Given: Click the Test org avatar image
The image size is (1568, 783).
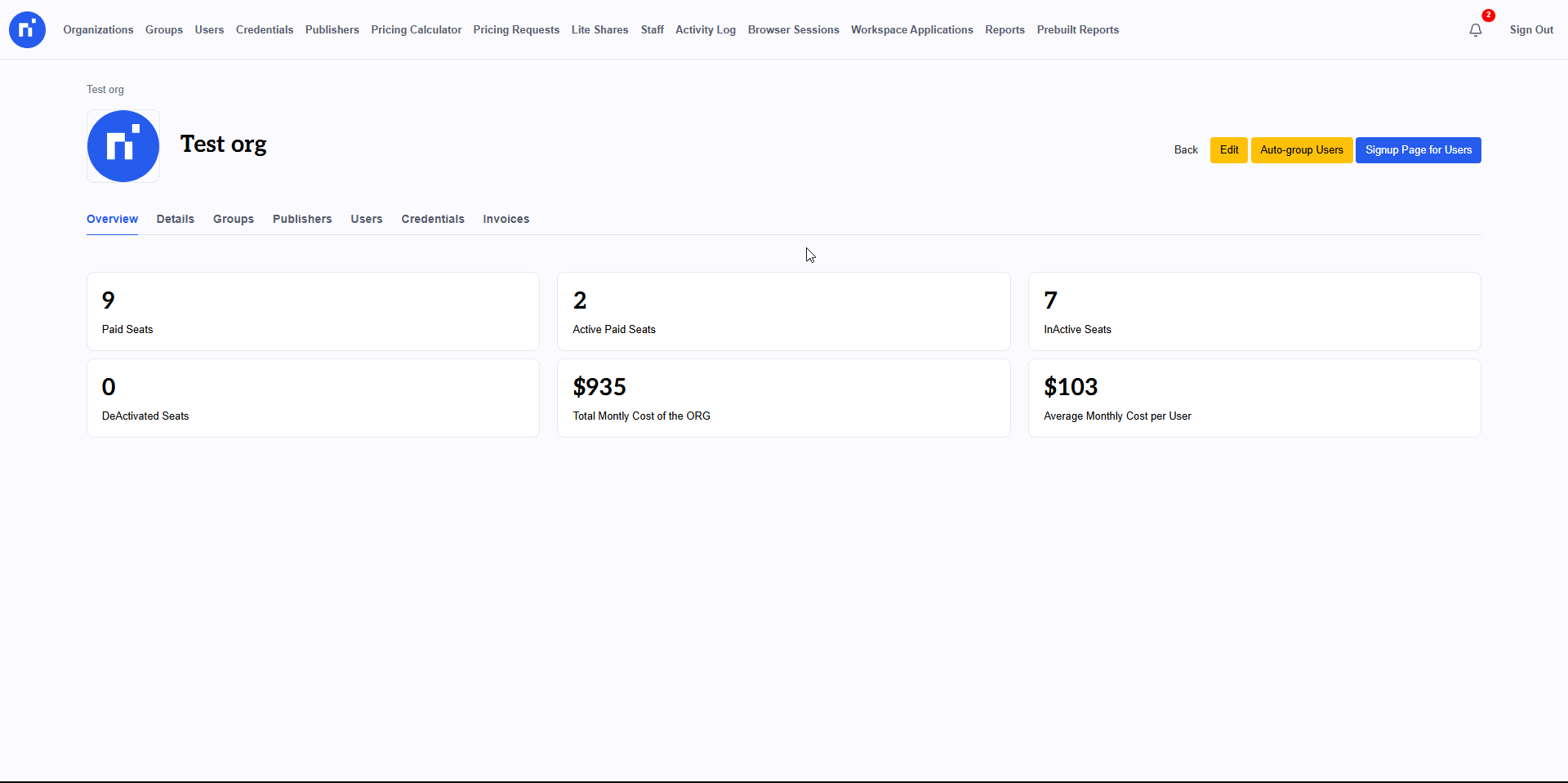Looking at the screenshot, I should pyautogui.click(x=123, y=146).
